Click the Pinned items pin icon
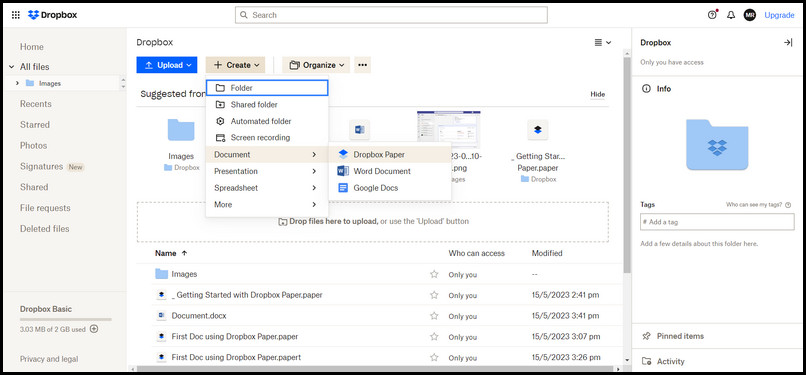Viewport: 806px width, 375px height. 647,336
